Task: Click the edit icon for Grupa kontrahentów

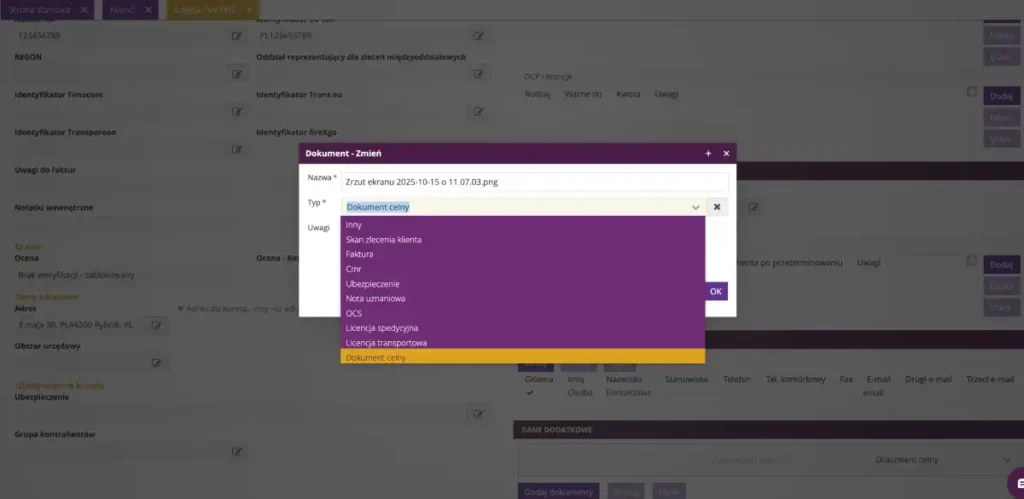Action: click(237, 451)
